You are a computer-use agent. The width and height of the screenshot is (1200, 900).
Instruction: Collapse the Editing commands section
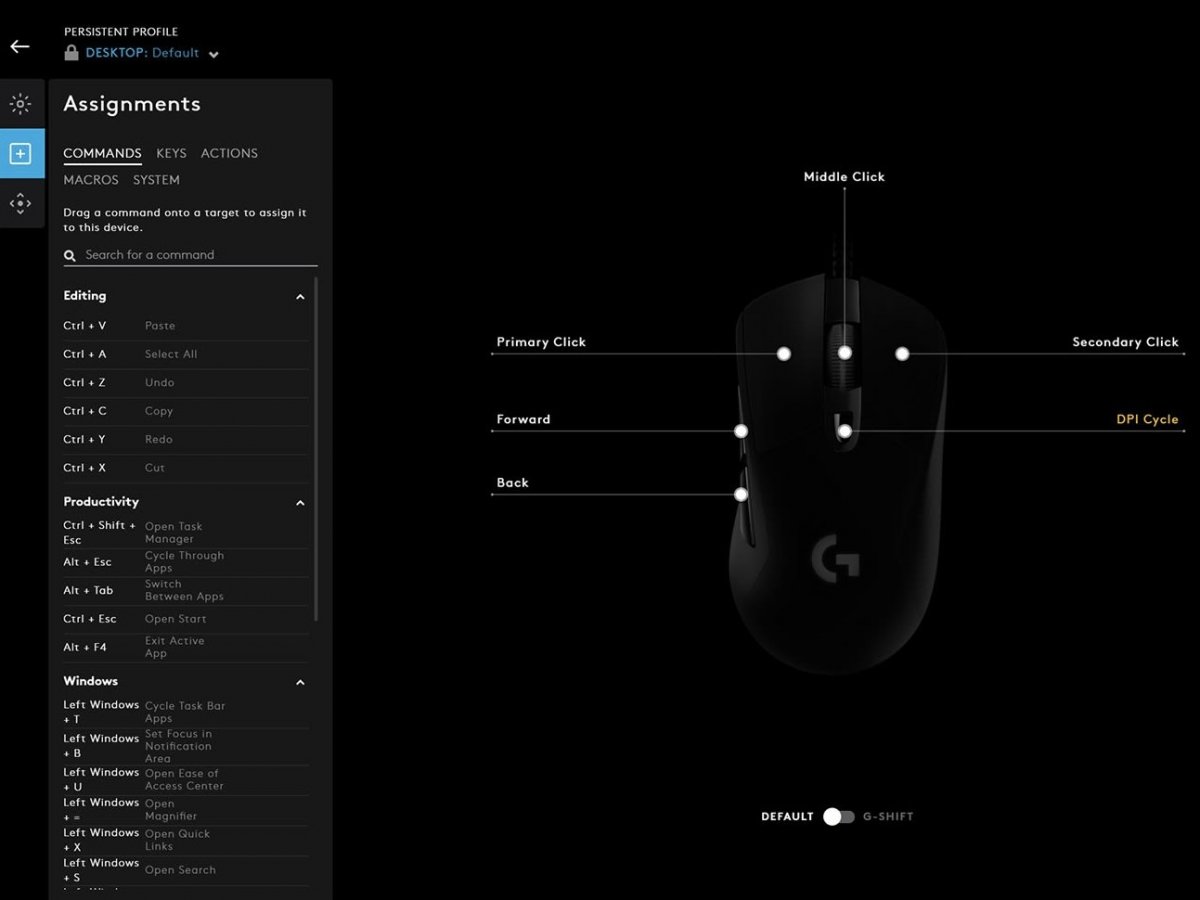[300, 297]
